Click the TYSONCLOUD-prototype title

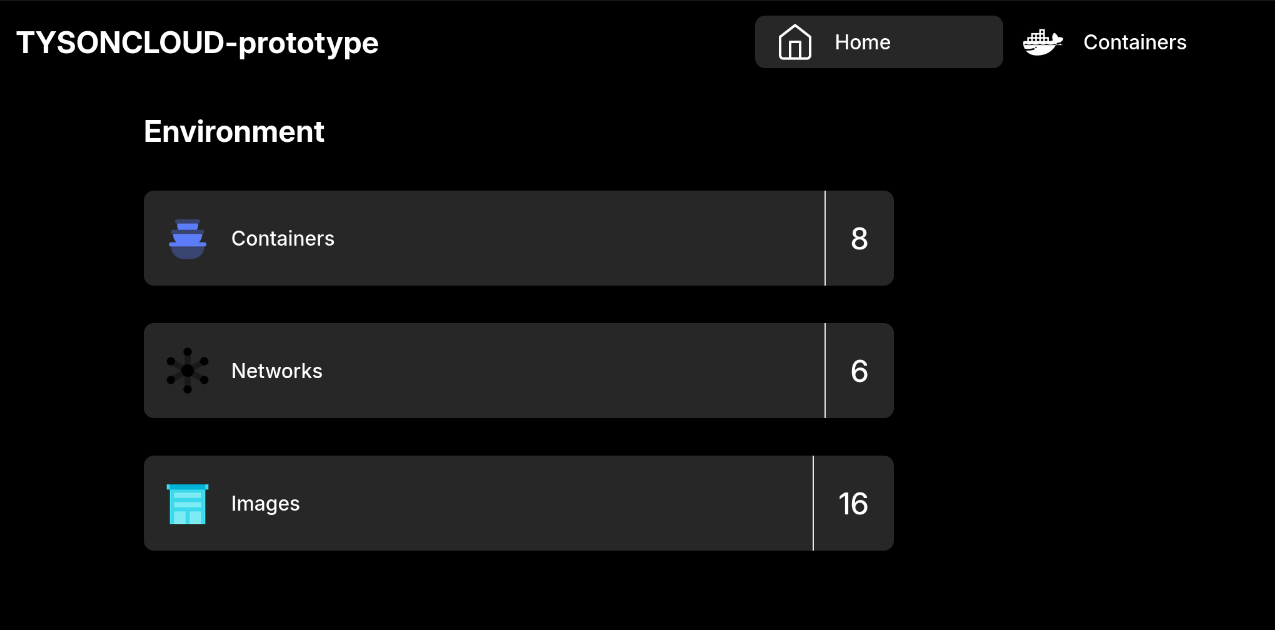[197, 43]
